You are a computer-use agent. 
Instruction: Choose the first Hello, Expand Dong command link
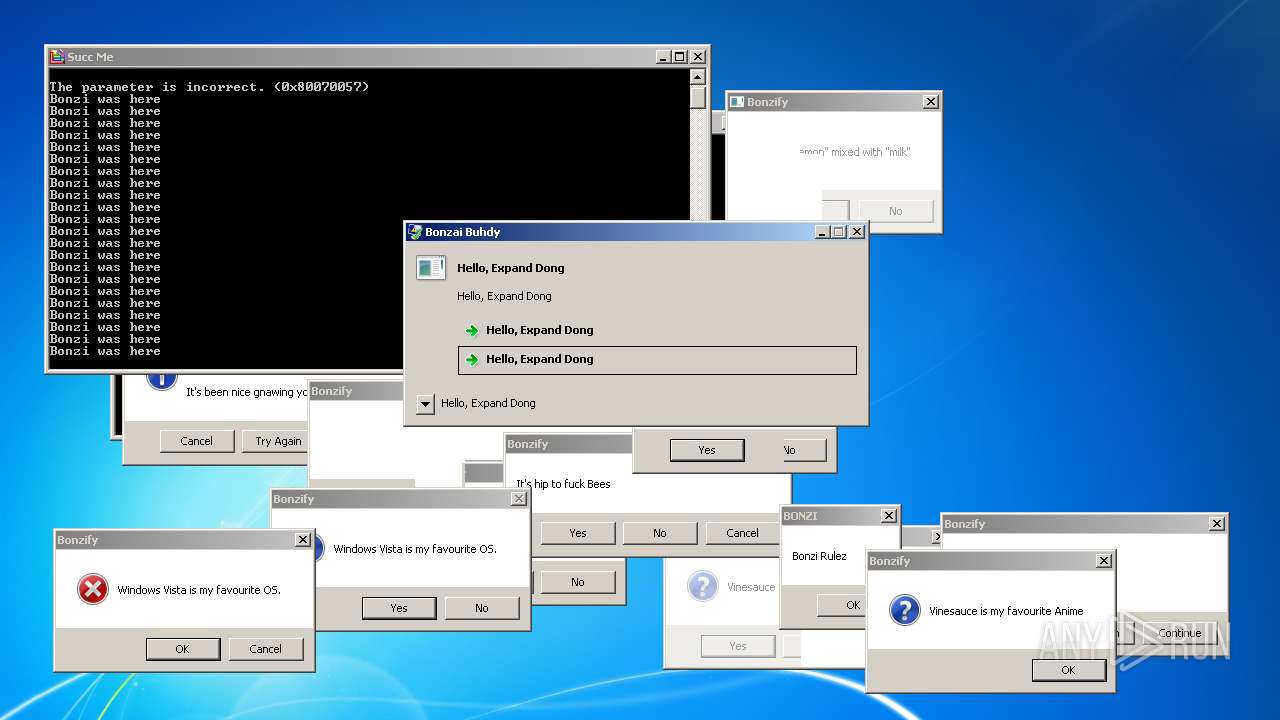click(657, 330)
